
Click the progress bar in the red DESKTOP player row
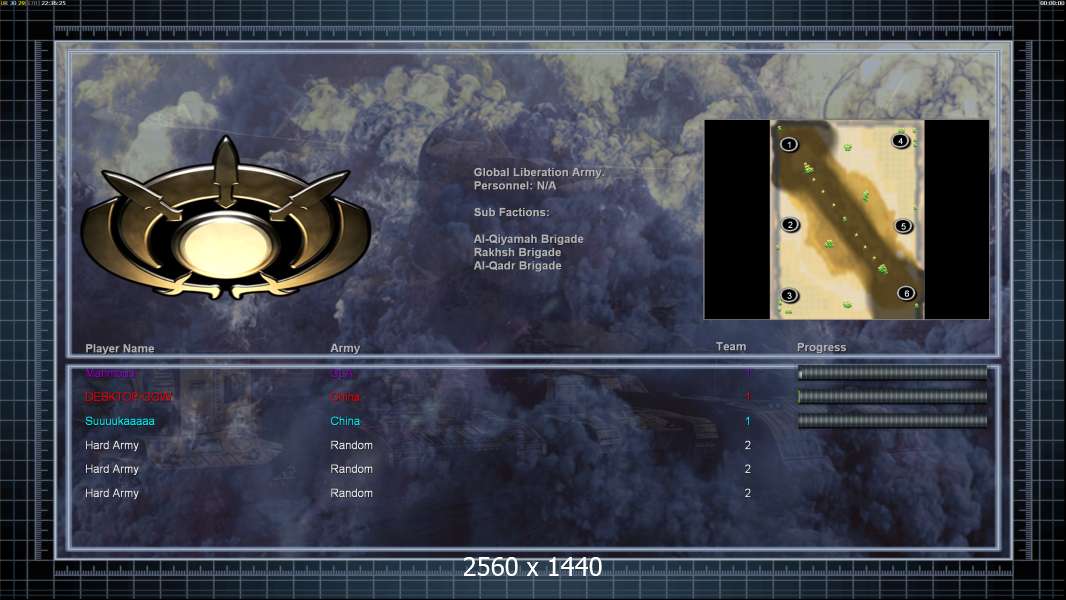893,397
